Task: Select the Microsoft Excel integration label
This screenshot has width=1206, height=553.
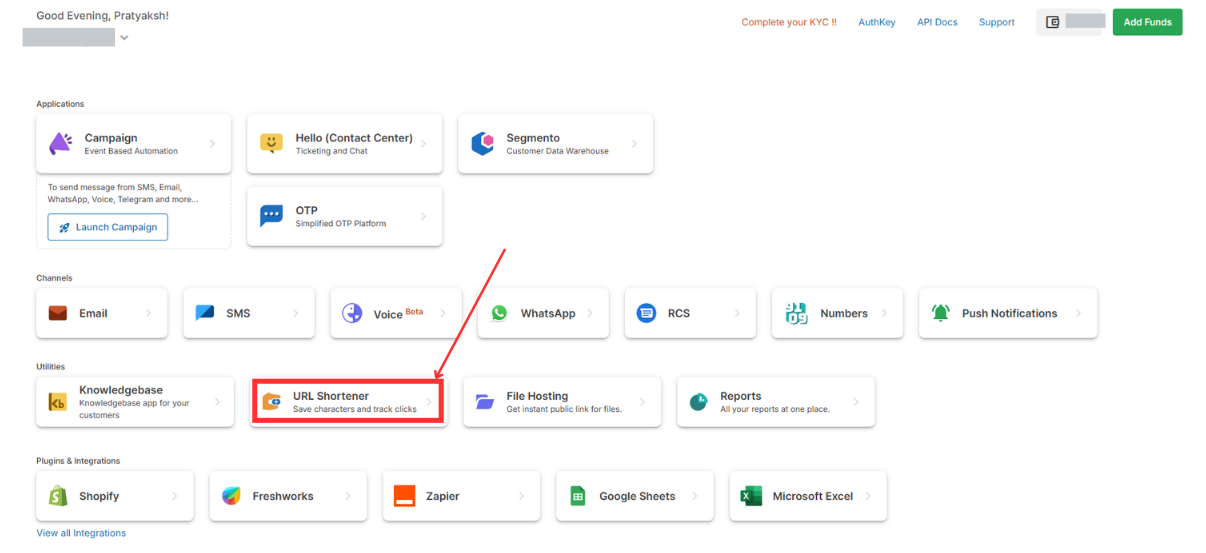Action: coord(813,496)
